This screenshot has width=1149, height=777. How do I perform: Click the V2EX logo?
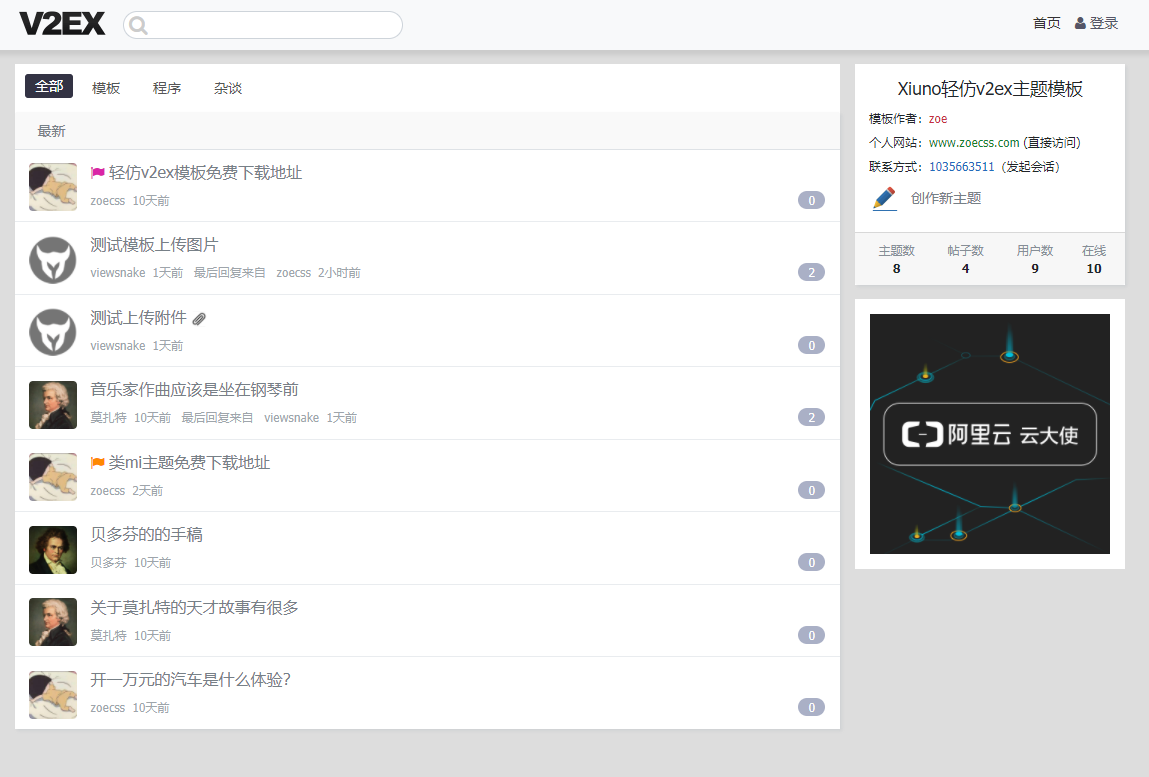point(62,23)
